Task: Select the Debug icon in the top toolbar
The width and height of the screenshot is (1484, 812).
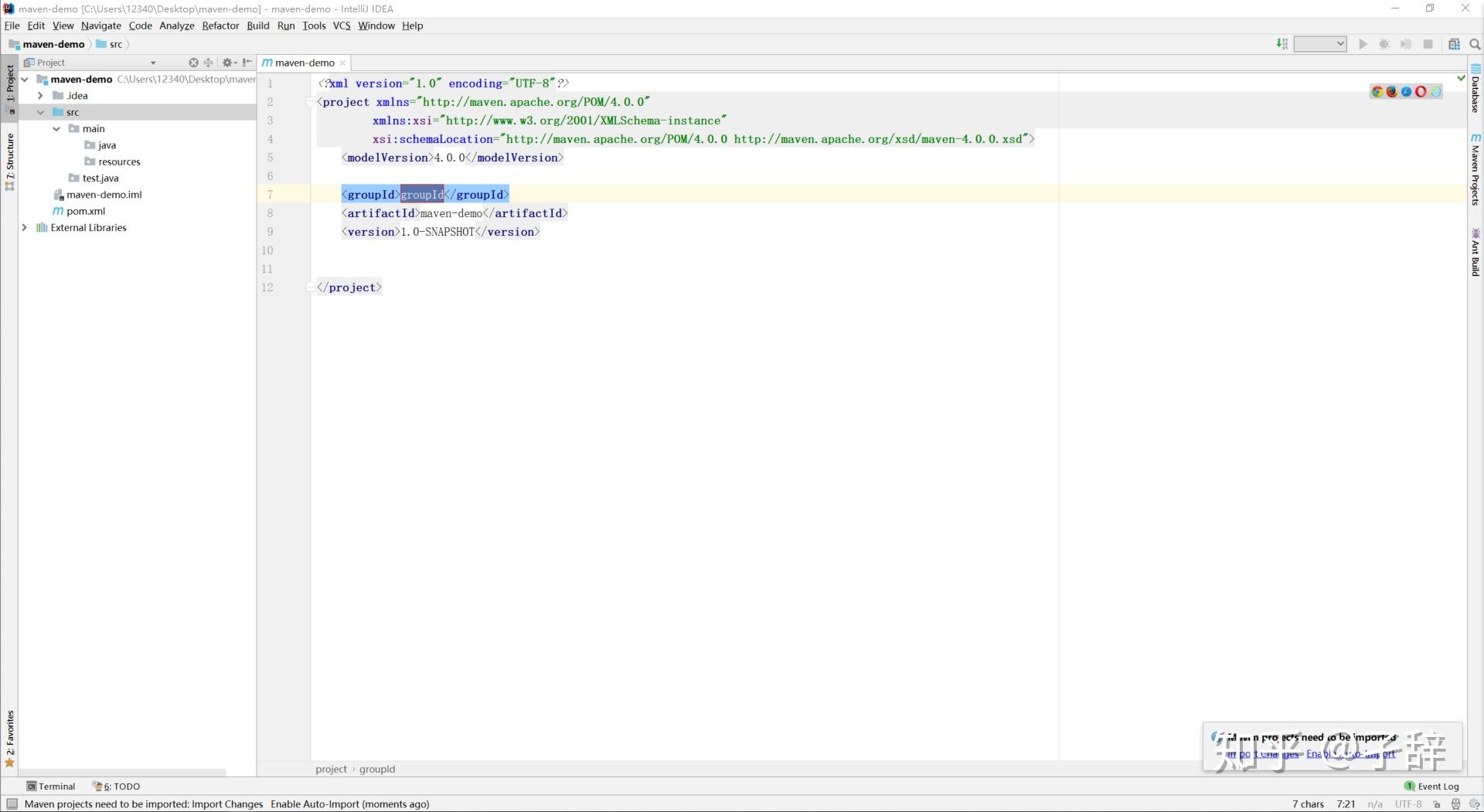Action: tap(1384, 44)
